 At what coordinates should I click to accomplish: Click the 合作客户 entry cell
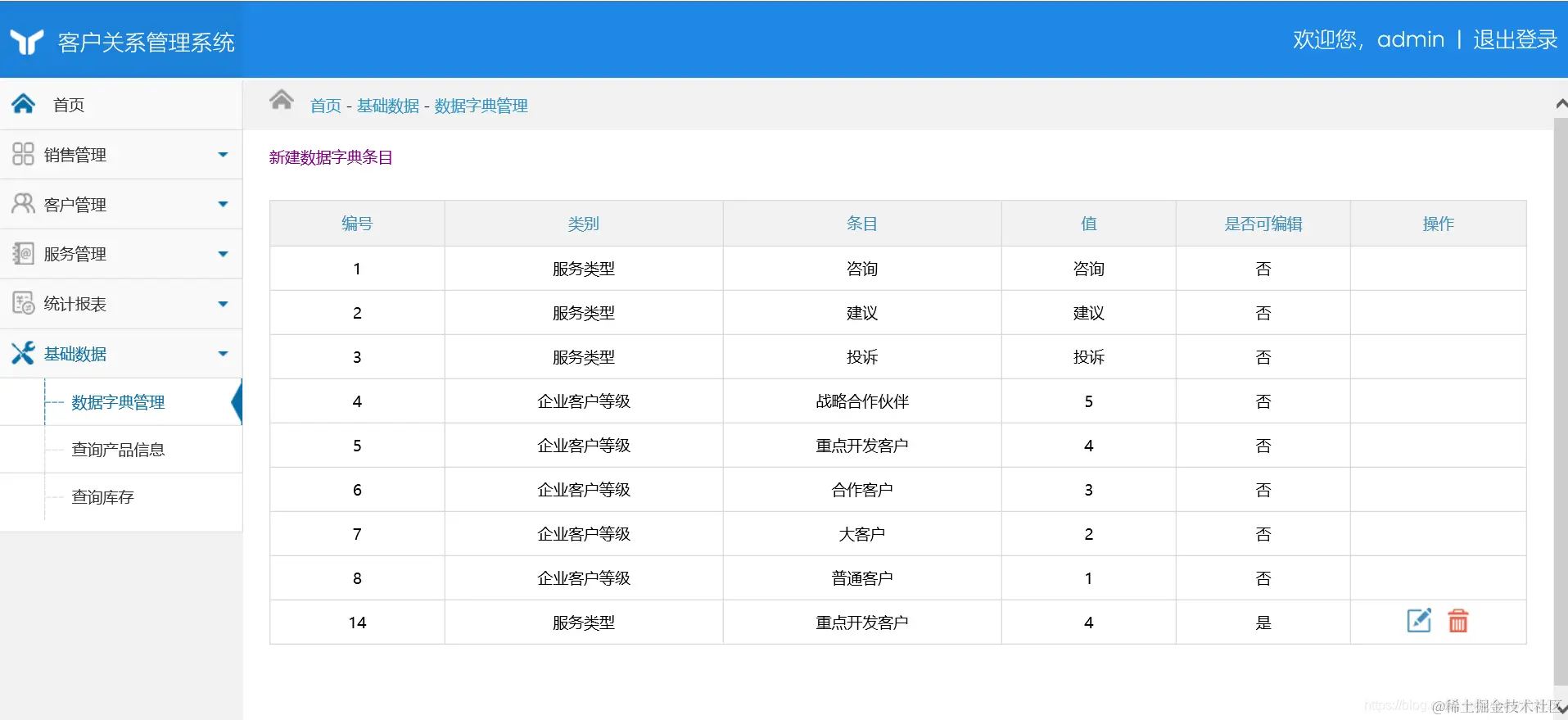pyautogui.click(x=862, y=490)
